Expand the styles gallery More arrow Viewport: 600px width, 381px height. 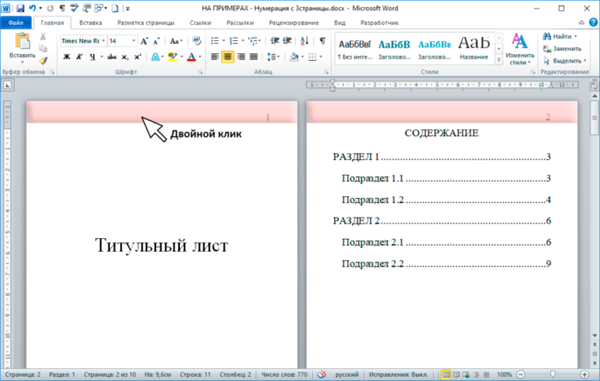click(499, 60)
